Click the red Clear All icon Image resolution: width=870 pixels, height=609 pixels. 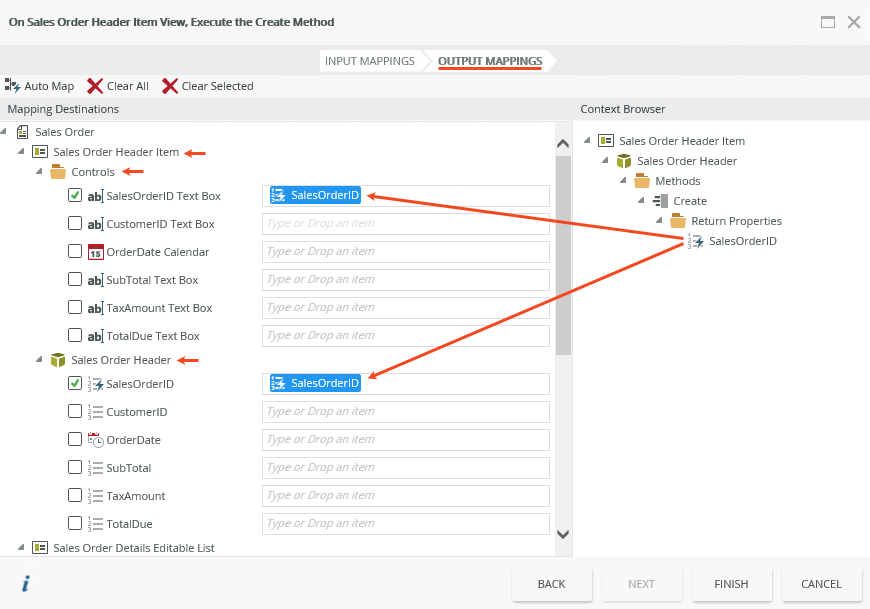[x=95, y=86]
